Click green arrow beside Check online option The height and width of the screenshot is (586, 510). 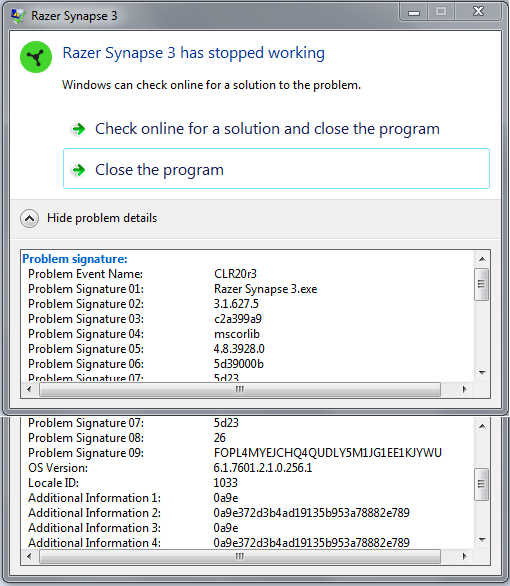(x=78, y=129)
